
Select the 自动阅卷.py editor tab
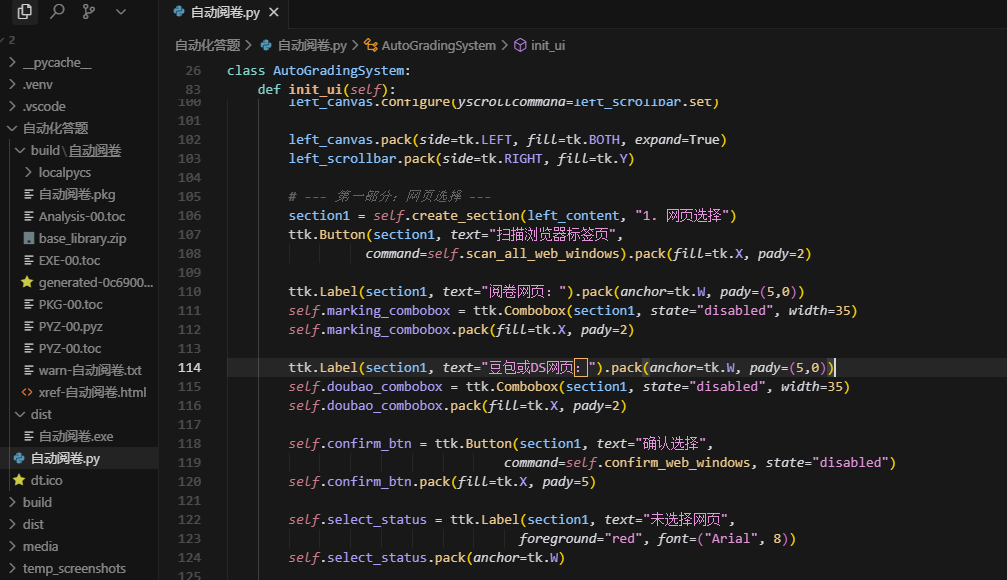[225, 12]
